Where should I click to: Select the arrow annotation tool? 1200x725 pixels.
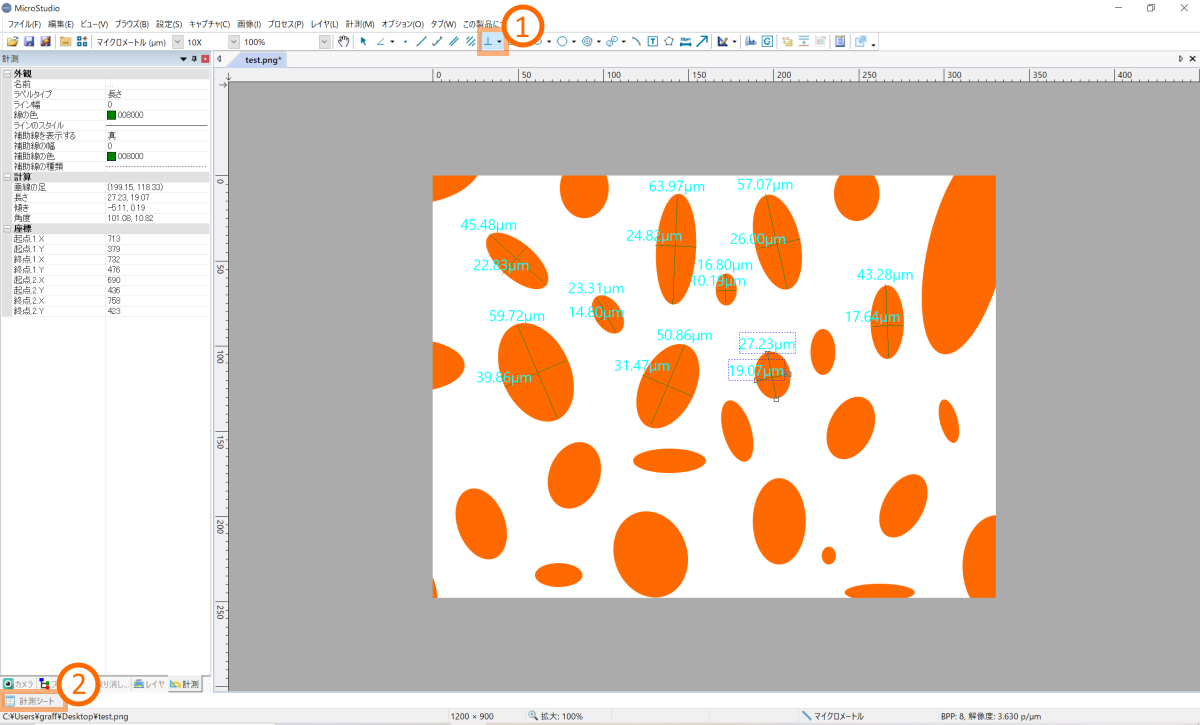tap(702, 42)
